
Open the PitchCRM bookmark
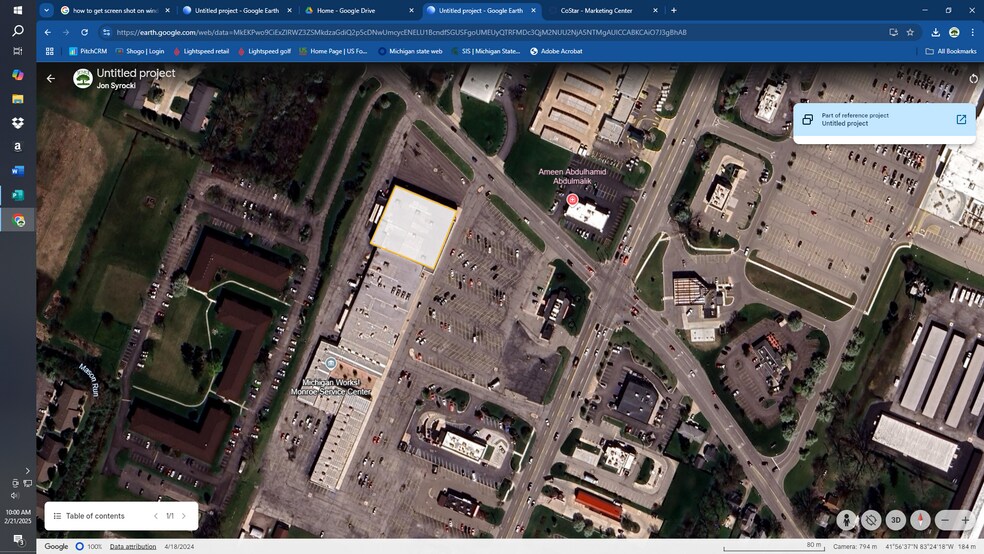point(88,51)
